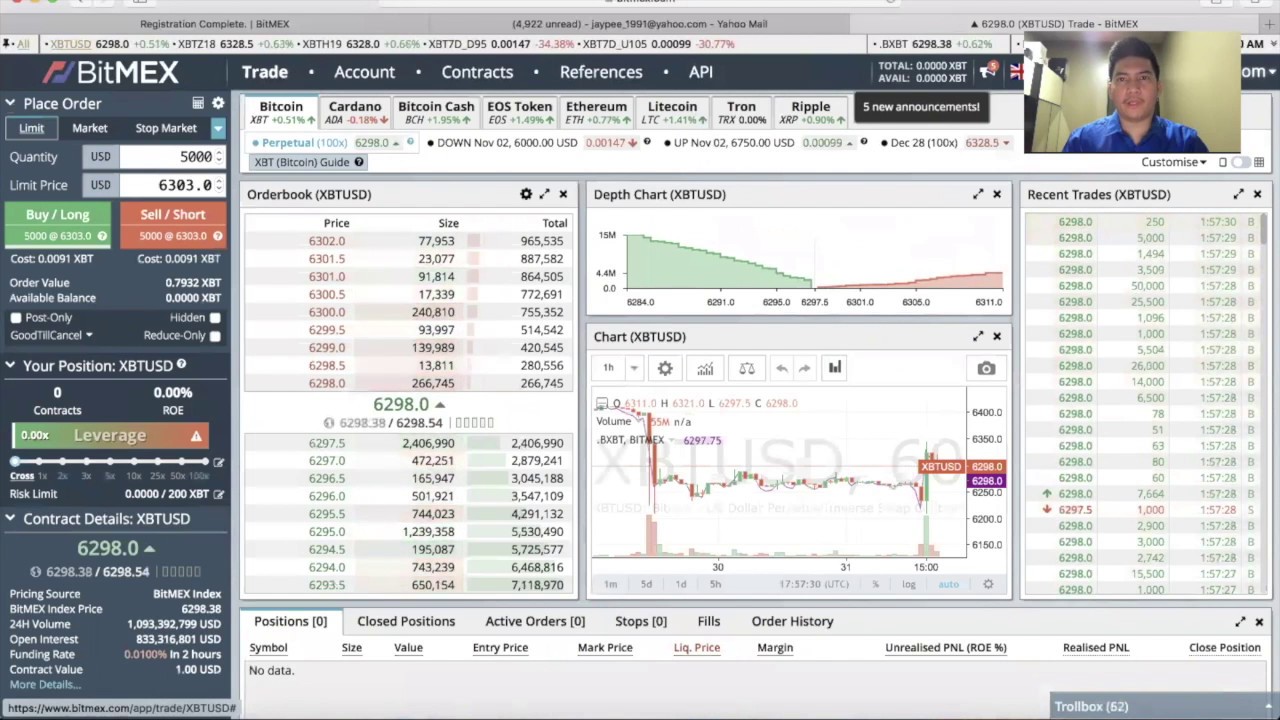Open chart axis settings gear at bottom

point(988,584)
